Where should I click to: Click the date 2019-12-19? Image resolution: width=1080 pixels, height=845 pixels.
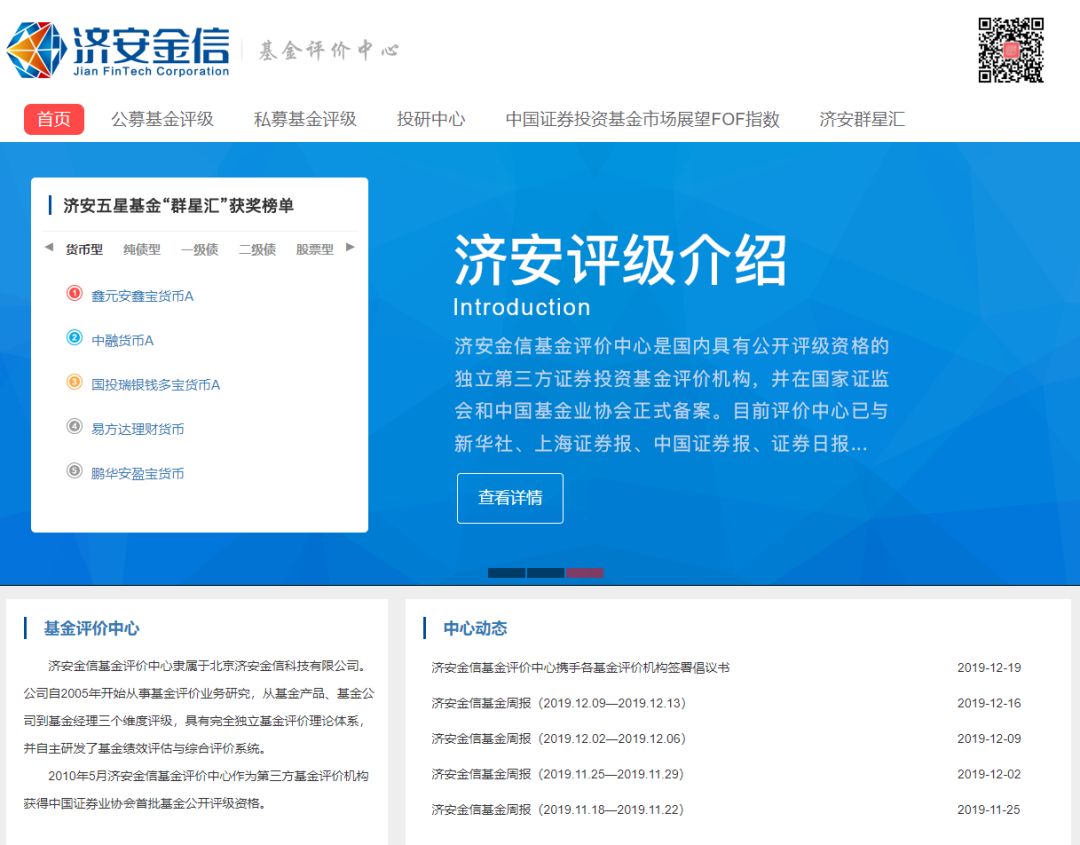click(989, 667)
